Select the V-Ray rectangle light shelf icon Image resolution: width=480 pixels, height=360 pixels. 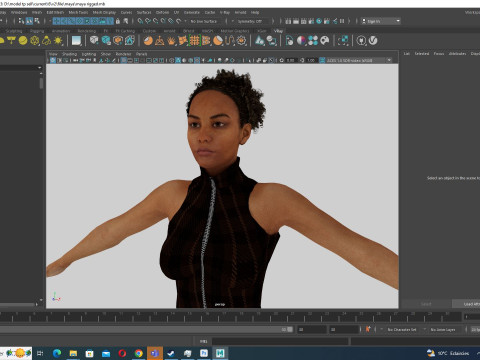pyautogui.click(x=11, y=41)
